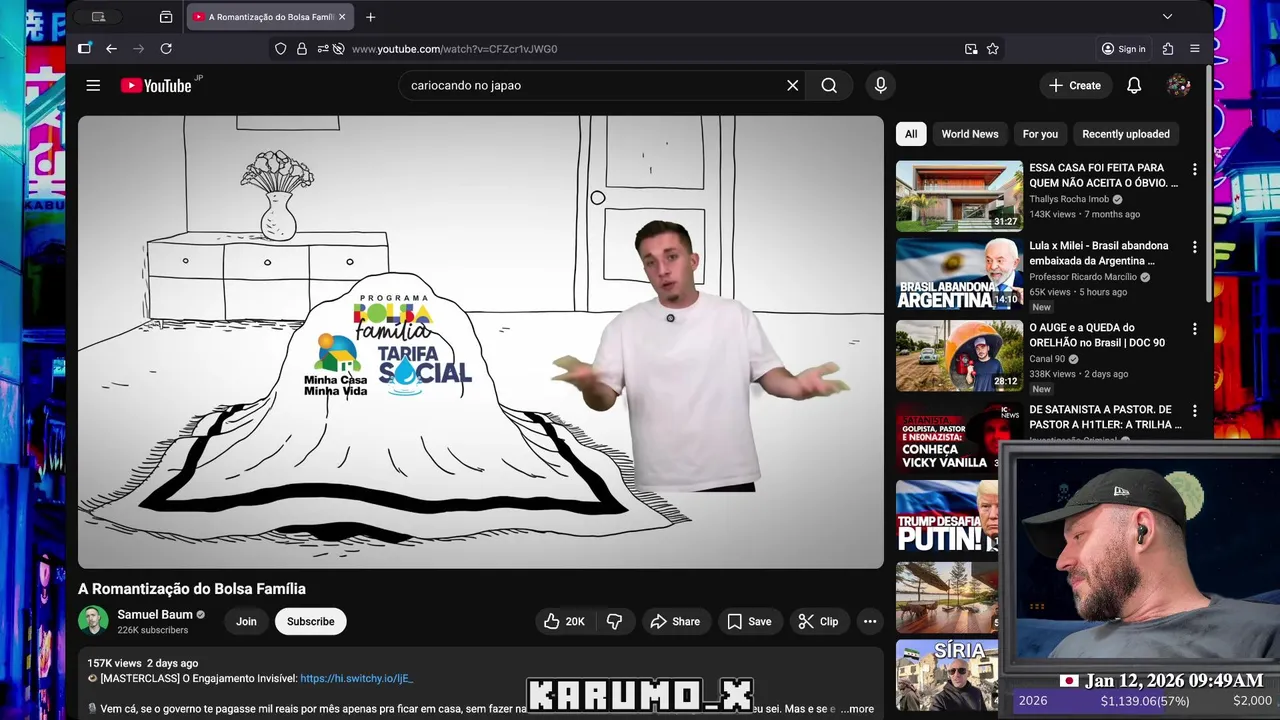Open the hi.switchy.io description link

[x=356, y=678]
